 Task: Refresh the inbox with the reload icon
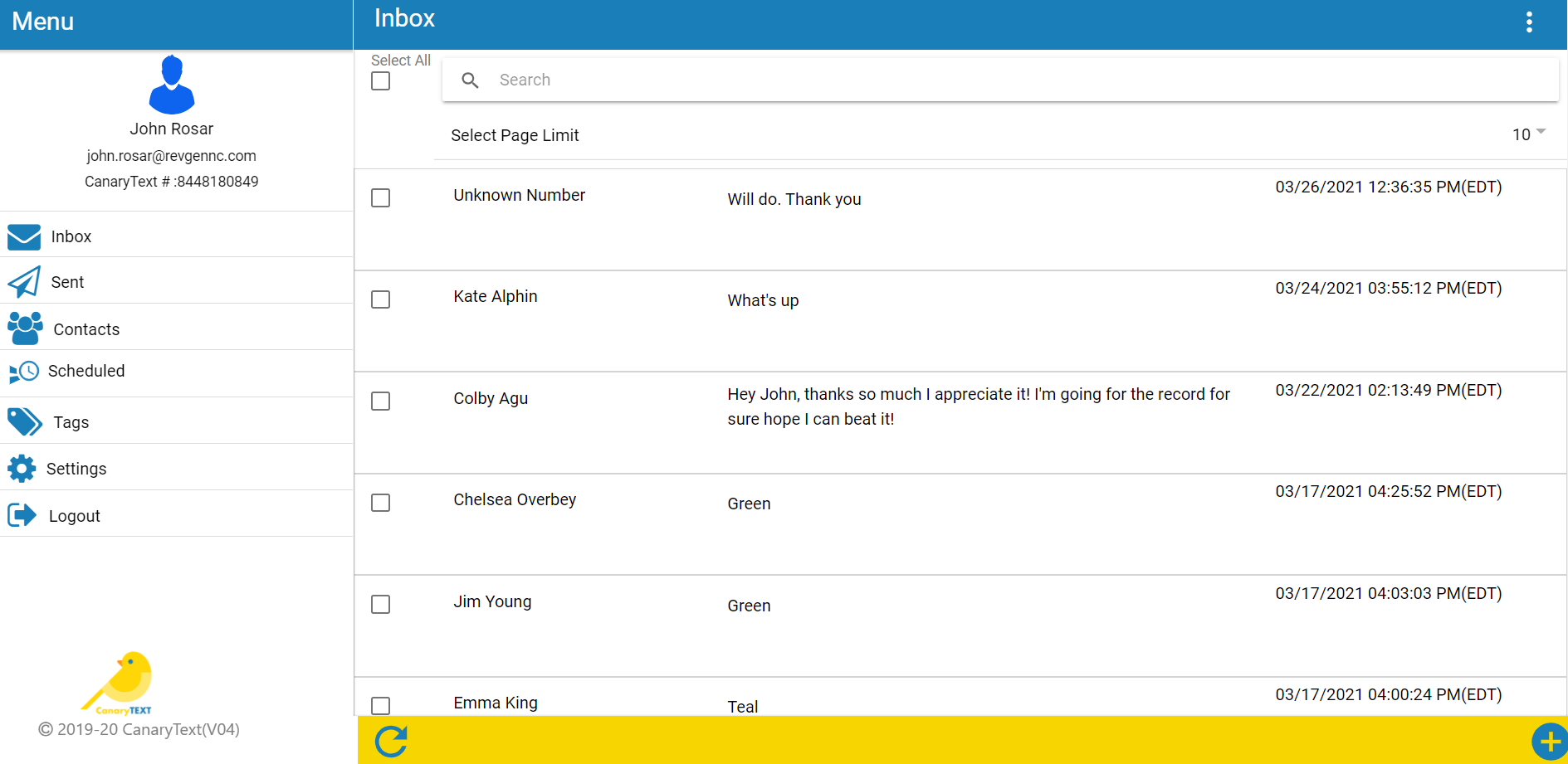[x=391, y=741]
